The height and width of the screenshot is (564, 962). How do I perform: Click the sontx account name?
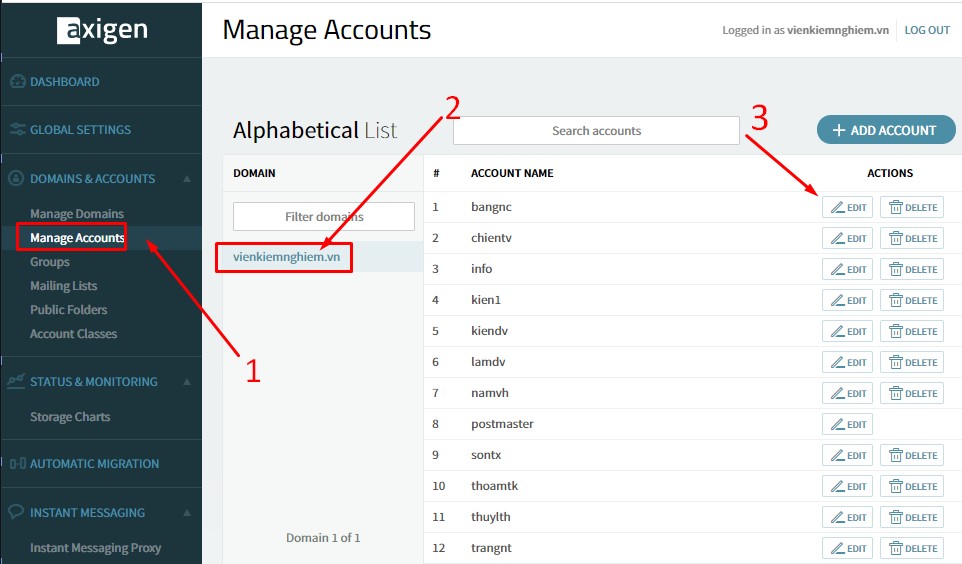click(x=486, y=455)
